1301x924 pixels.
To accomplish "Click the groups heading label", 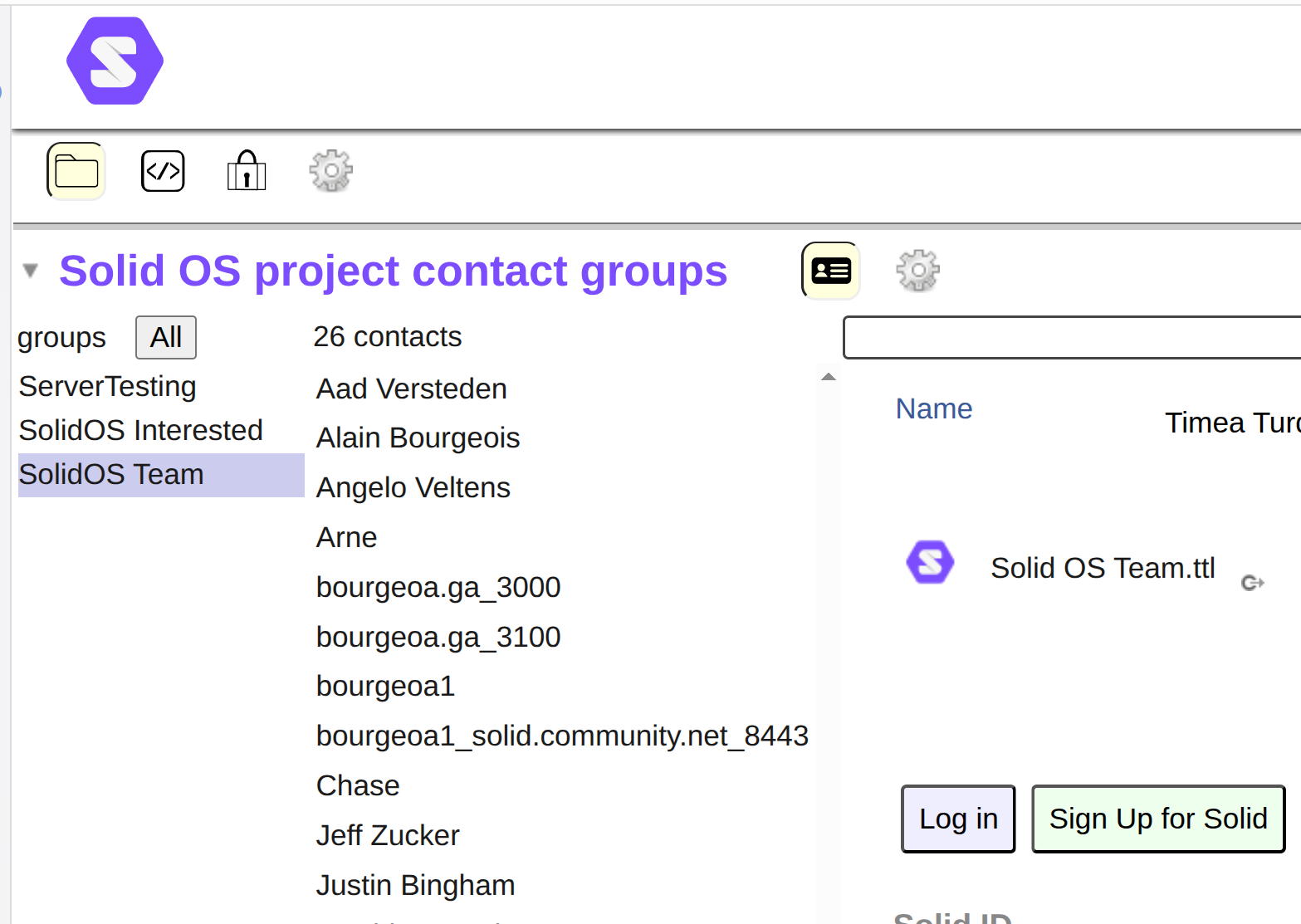I will tap(62, 338).
